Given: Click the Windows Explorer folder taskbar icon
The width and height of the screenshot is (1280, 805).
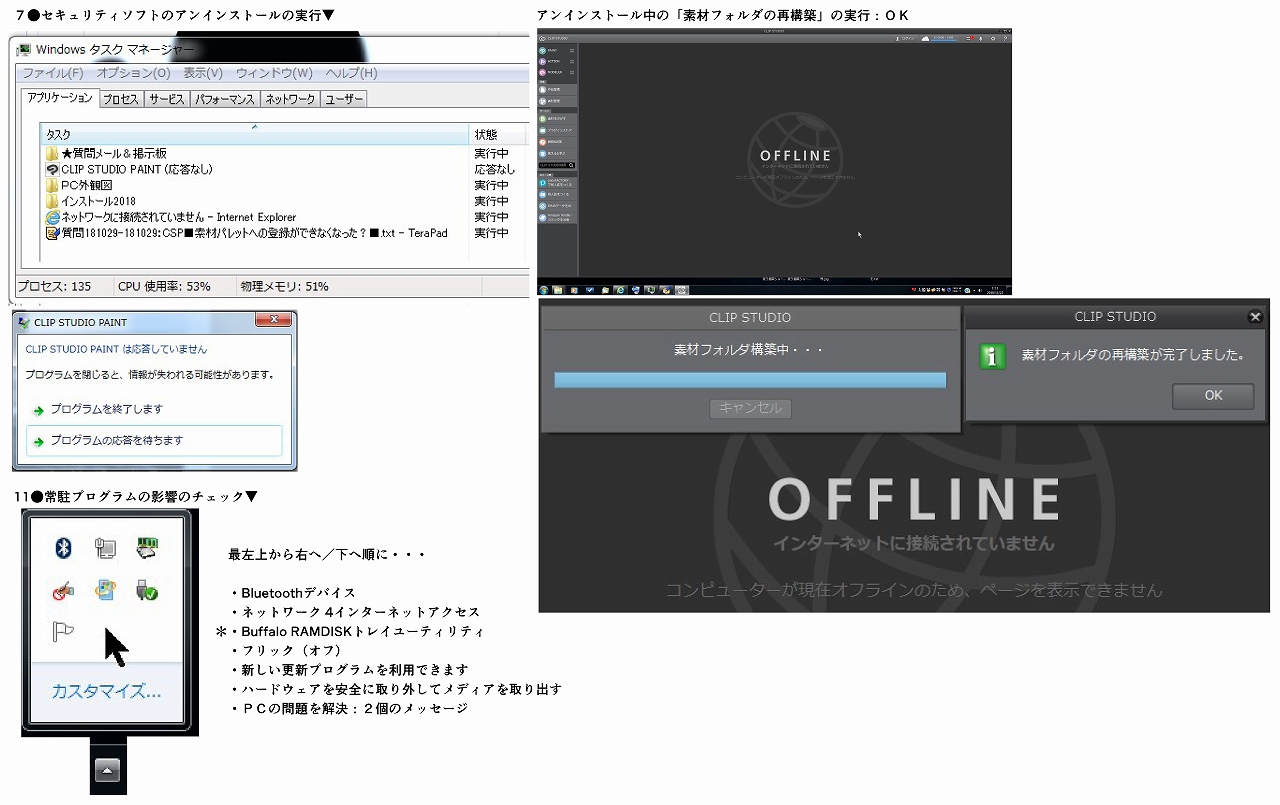Looking at the screenshot, I should 559,289.
